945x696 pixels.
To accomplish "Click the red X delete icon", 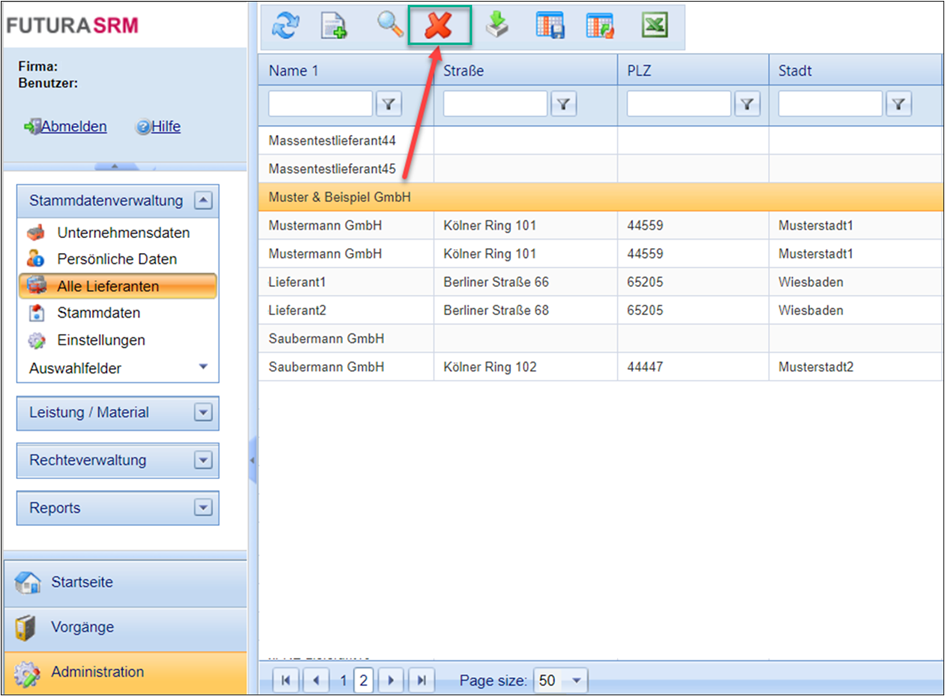I will (x=438, y=26).
